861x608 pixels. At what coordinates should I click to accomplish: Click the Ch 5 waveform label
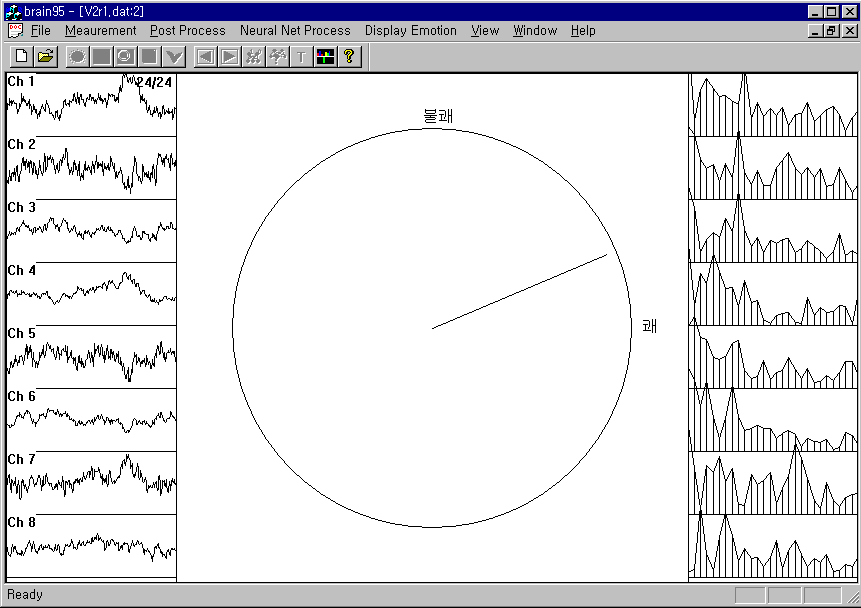(x=21, y=333)
